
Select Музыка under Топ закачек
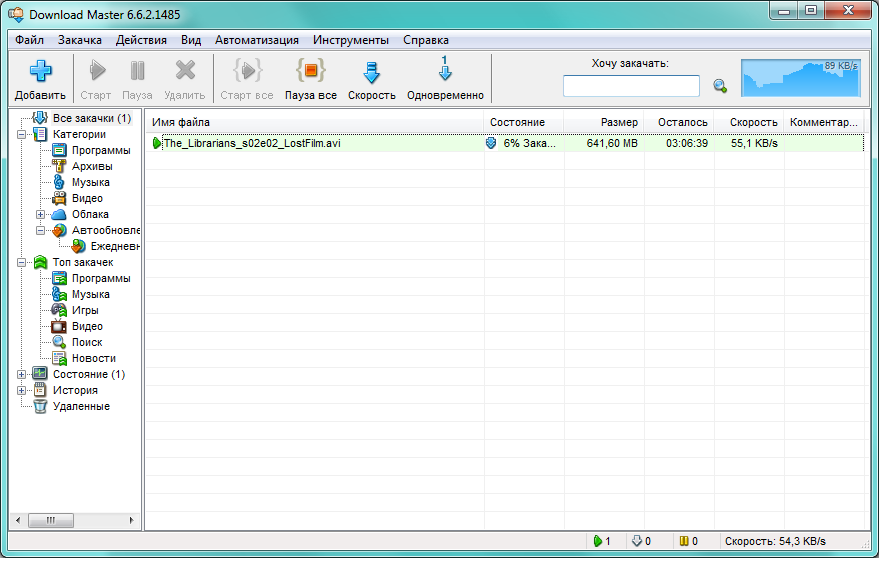click(x=90, y=294)
